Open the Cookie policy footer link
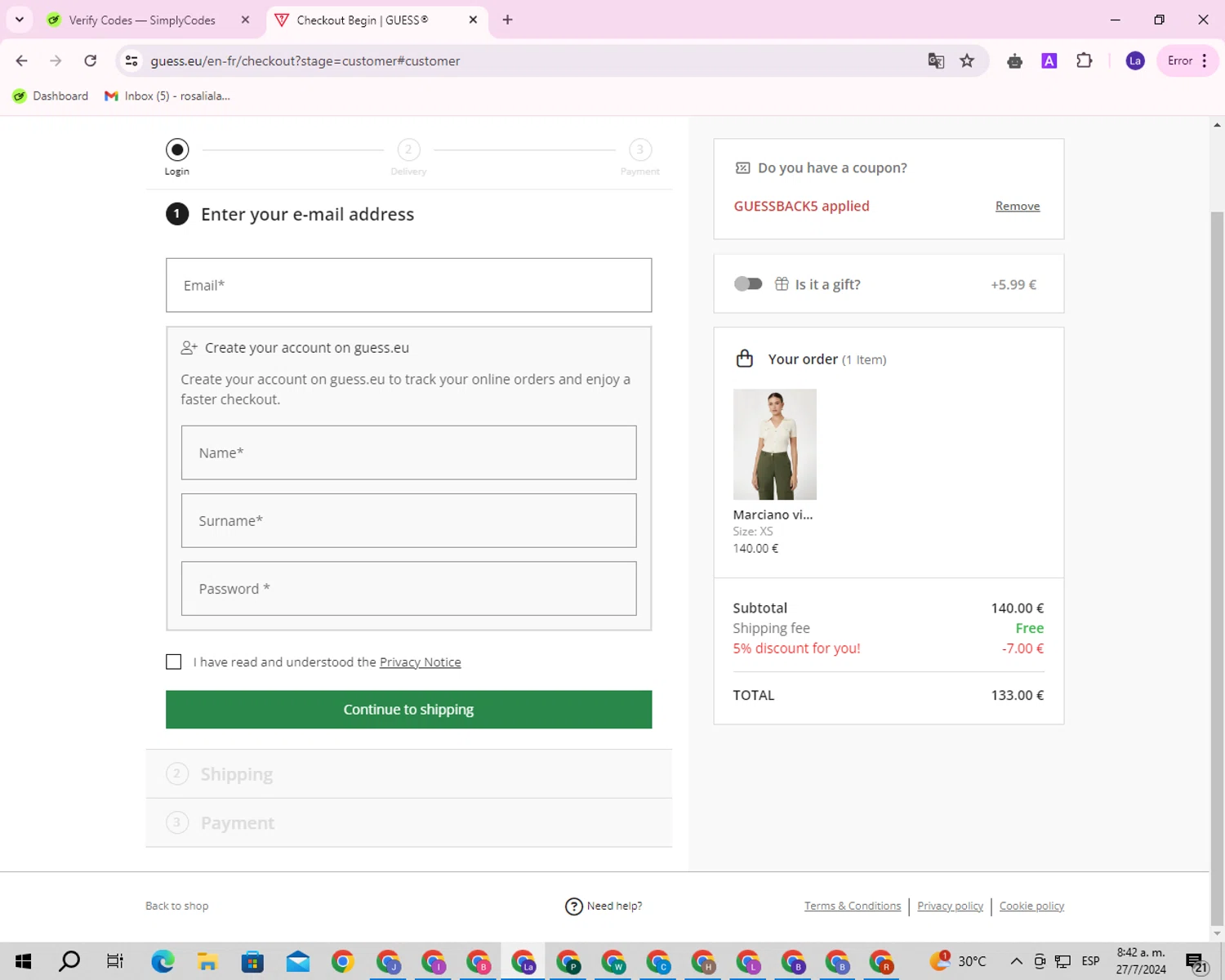Image resolution: width=1225 pixels, height=980 pixels. pos(1031,906)
